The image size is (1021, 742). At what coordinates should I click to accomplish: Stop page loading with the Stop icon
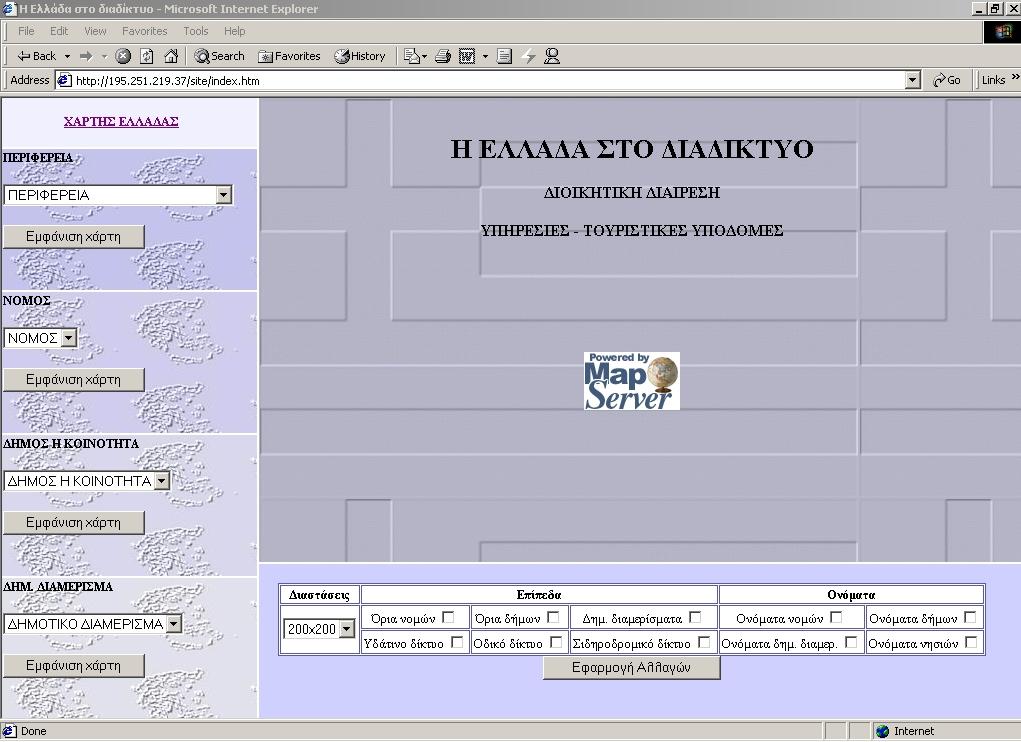coord(123,56)
